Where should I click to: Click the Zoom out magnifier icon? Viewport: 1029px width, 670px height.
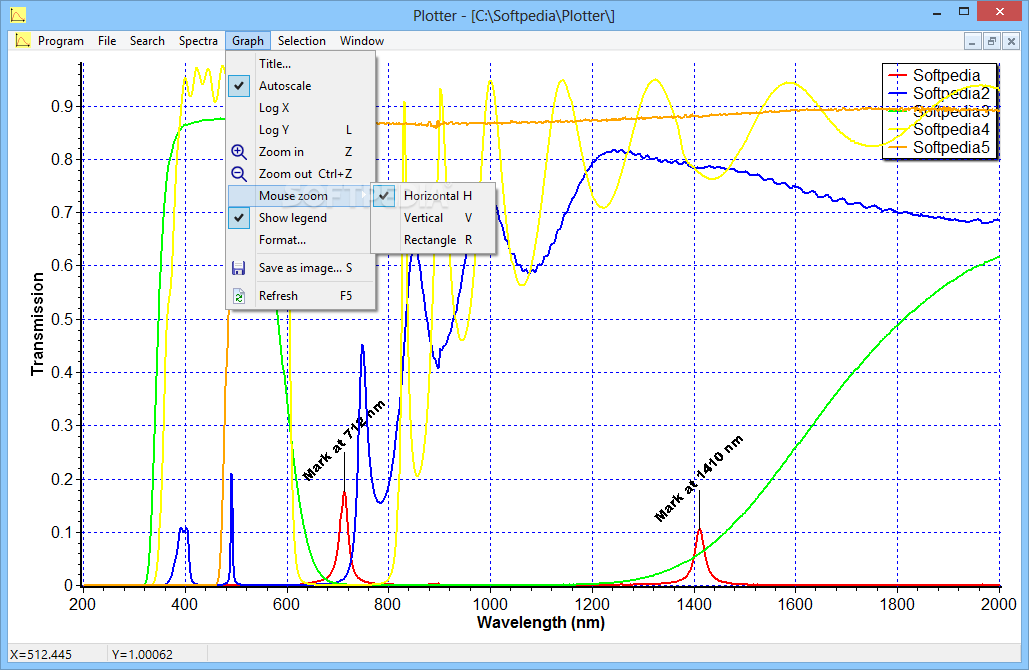click(x=239, y=174)
